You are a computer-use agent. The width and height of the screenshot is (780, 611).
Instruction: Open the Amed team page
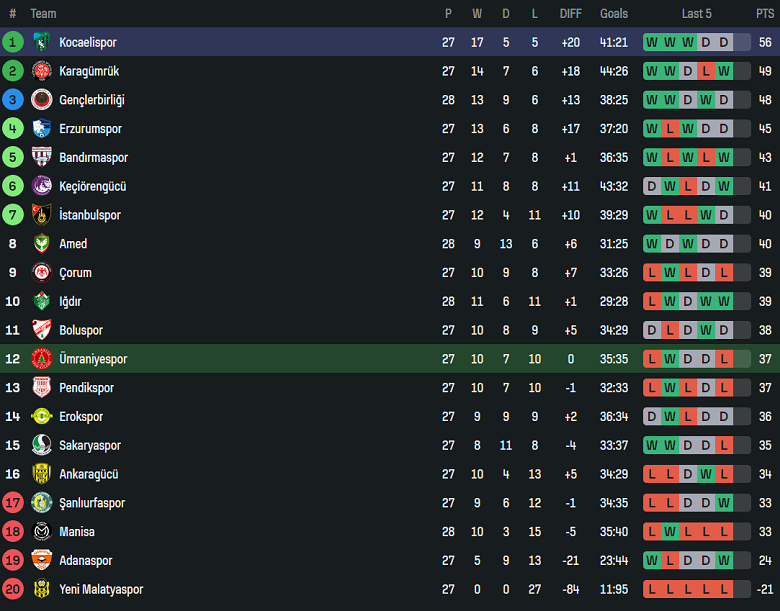pos(73,244)
